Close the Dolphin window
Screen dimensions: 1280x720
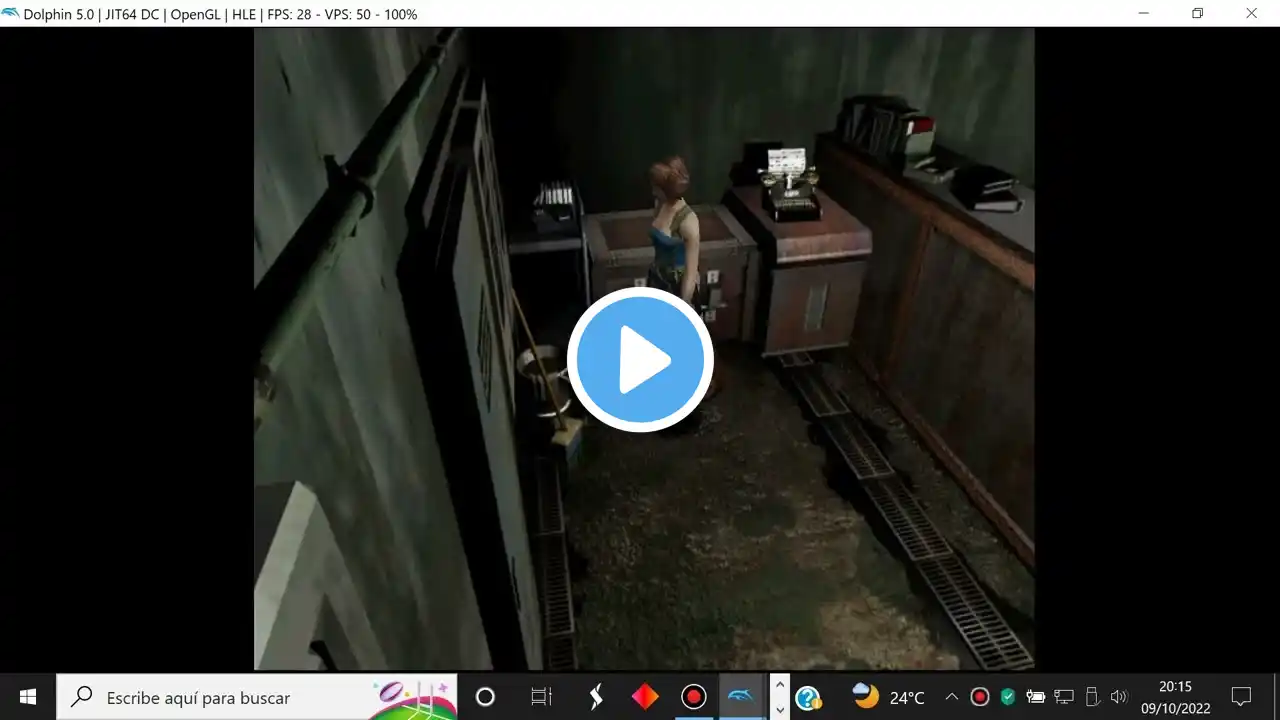[x=1251, y=13]
